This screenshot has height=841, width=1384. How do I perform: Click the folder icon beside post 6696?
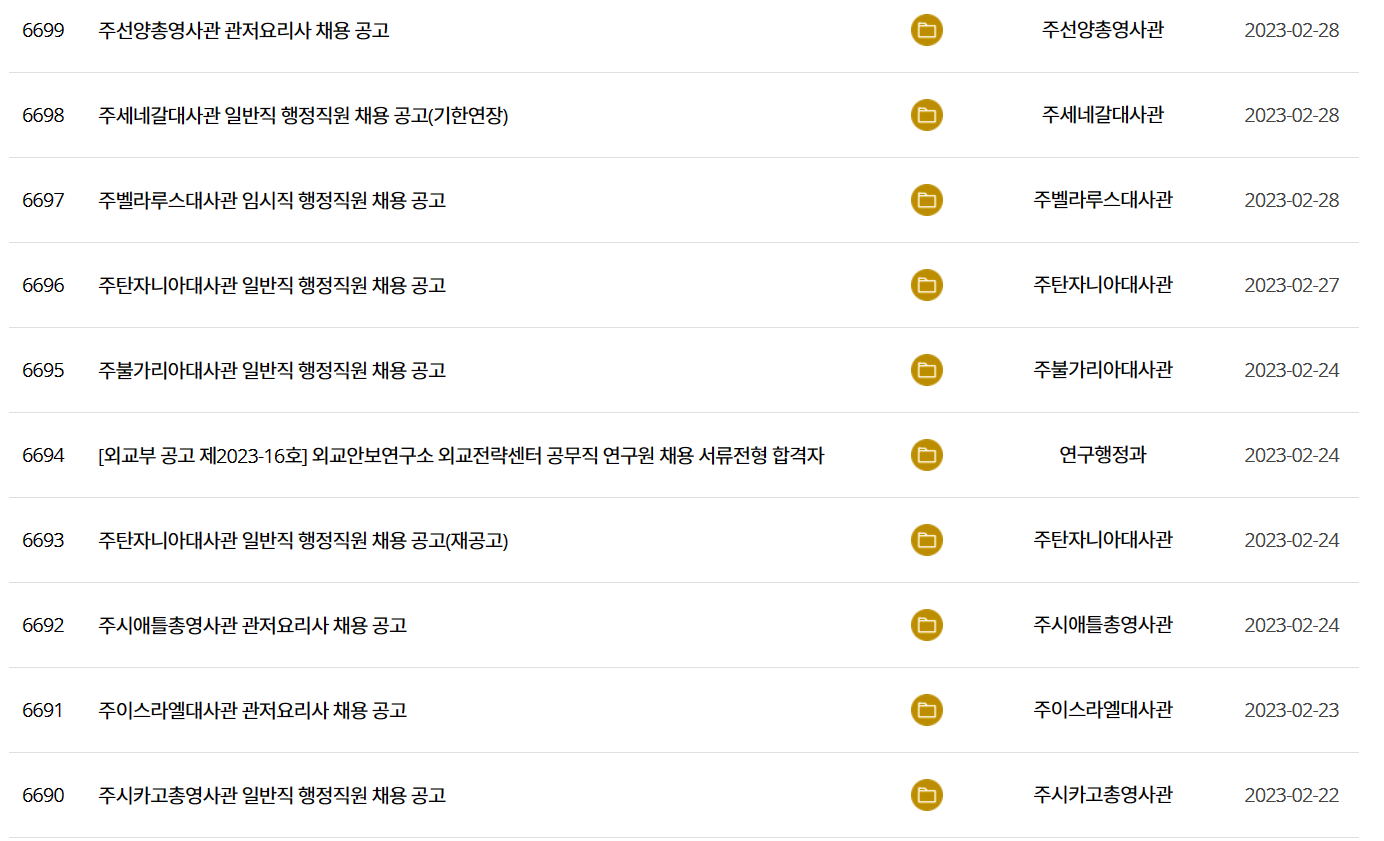926,285
